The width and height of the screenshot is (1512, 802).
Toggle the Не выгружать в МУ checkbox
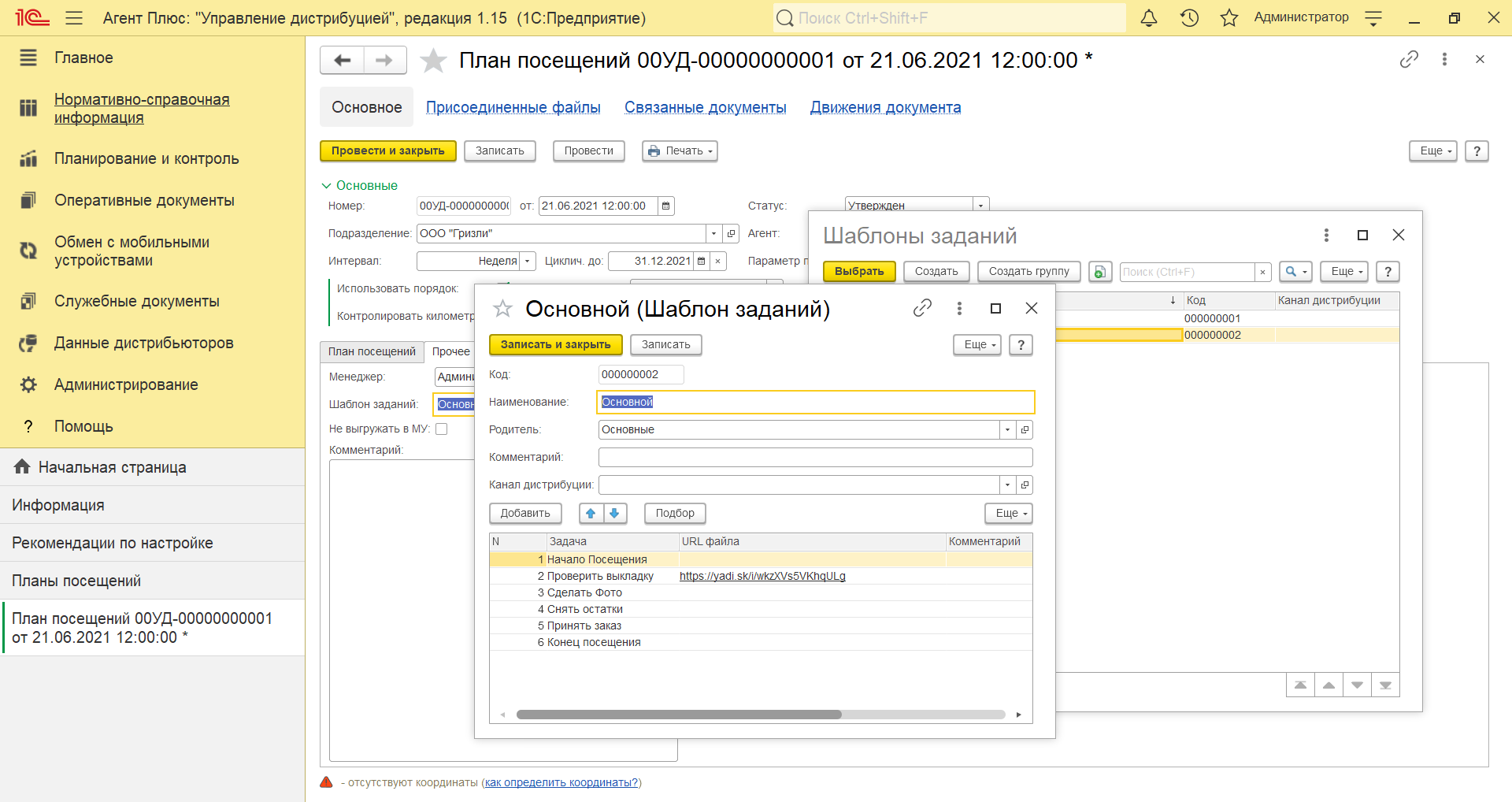click(442, 429)
